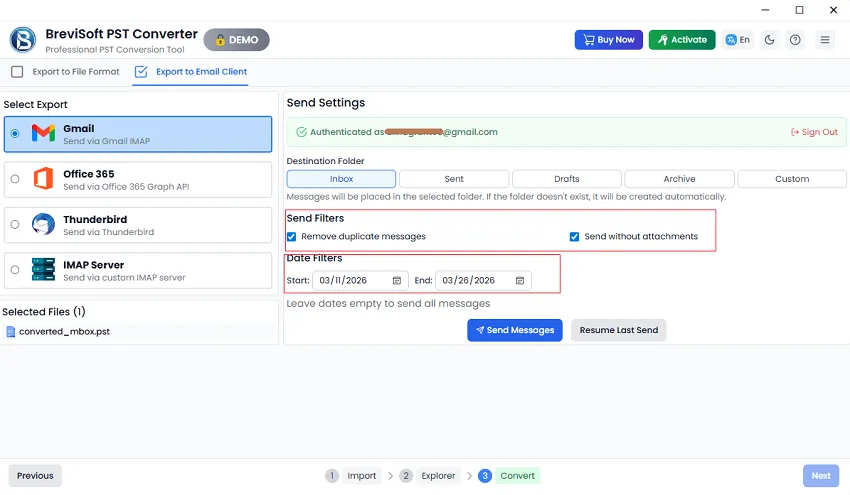Open the En language selector
This screenshot has width=850, height=495.
[738, 40]
